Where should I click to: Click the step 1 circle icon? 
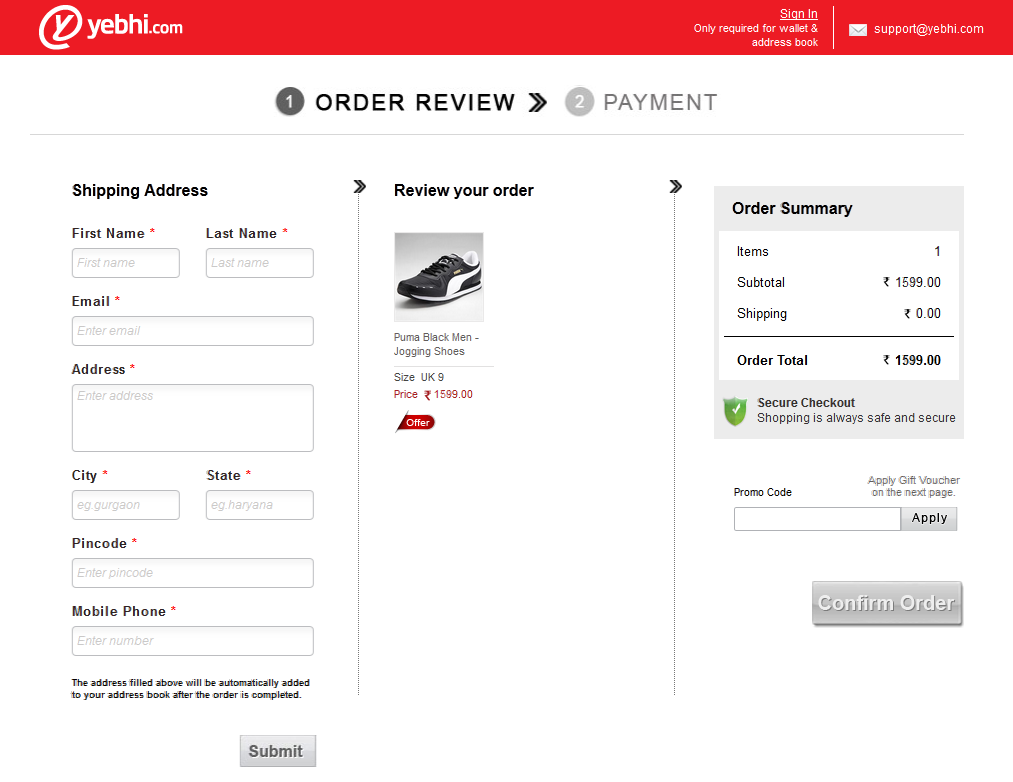tap(290, 101)
